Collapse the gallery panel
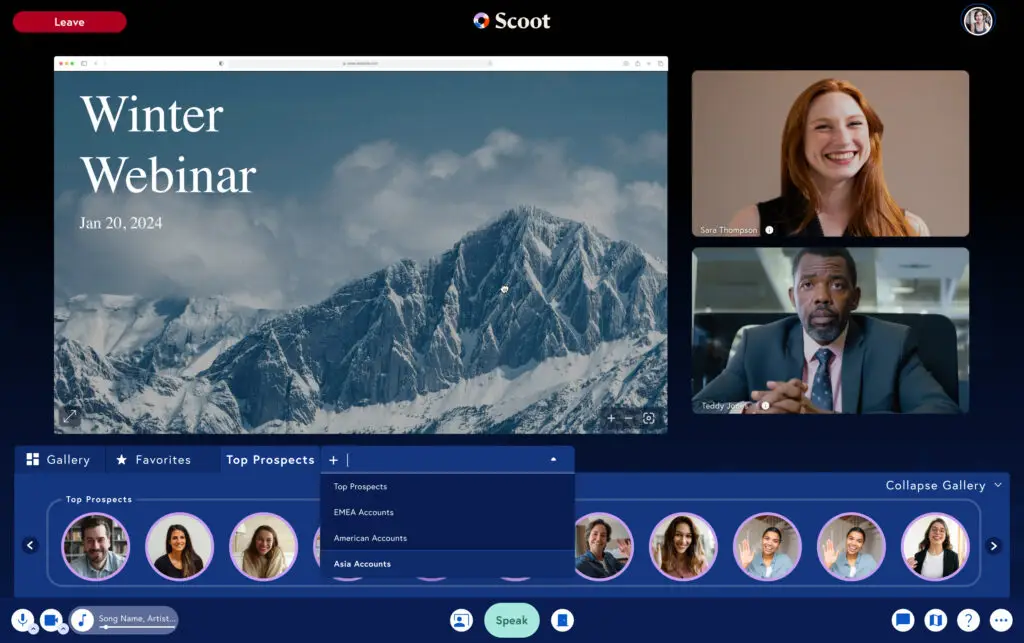The image size is (1024, 643). (943, 486)
